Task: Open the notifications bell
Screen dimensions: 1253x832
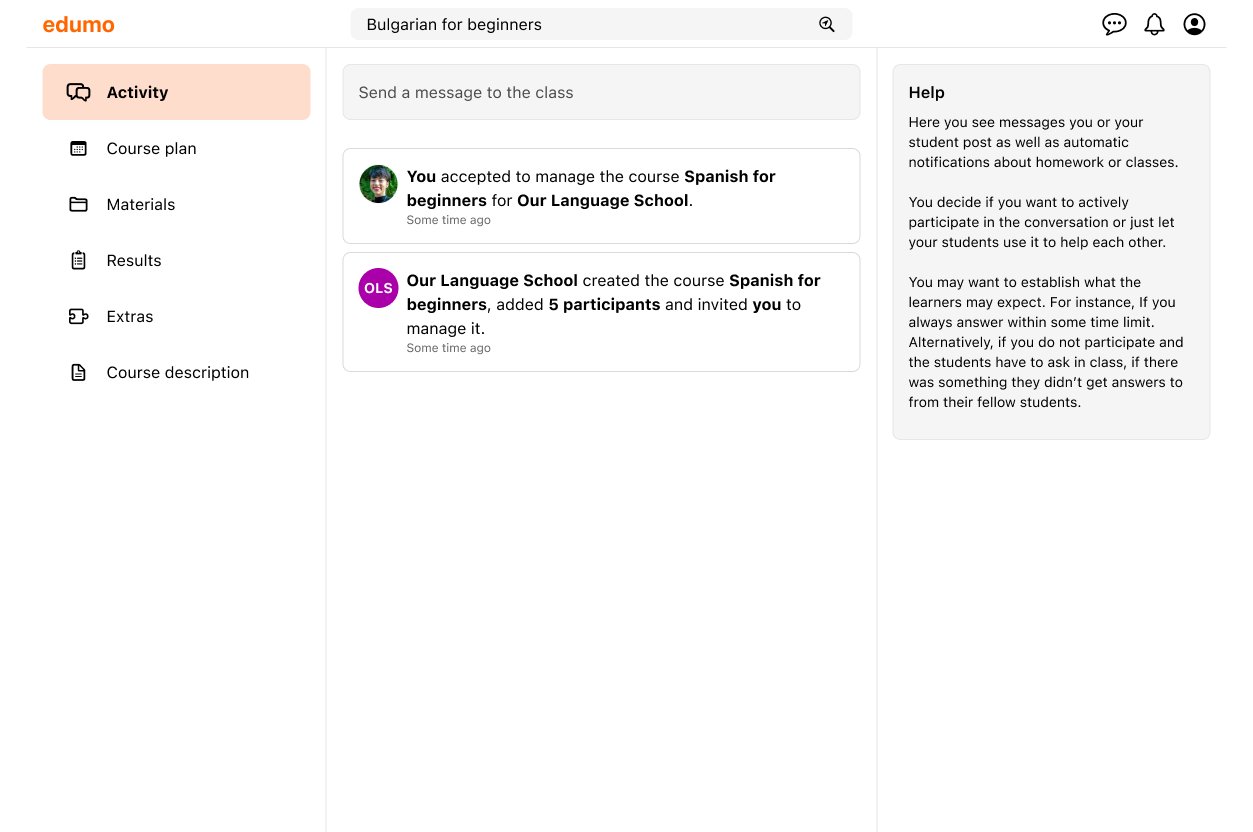Action: (x=1154, y=24)
